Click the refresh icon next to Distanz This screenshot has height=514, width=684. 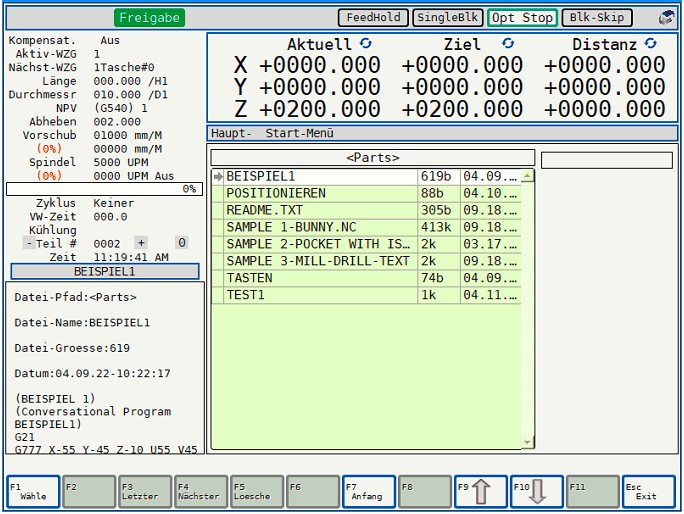point(650,43)
